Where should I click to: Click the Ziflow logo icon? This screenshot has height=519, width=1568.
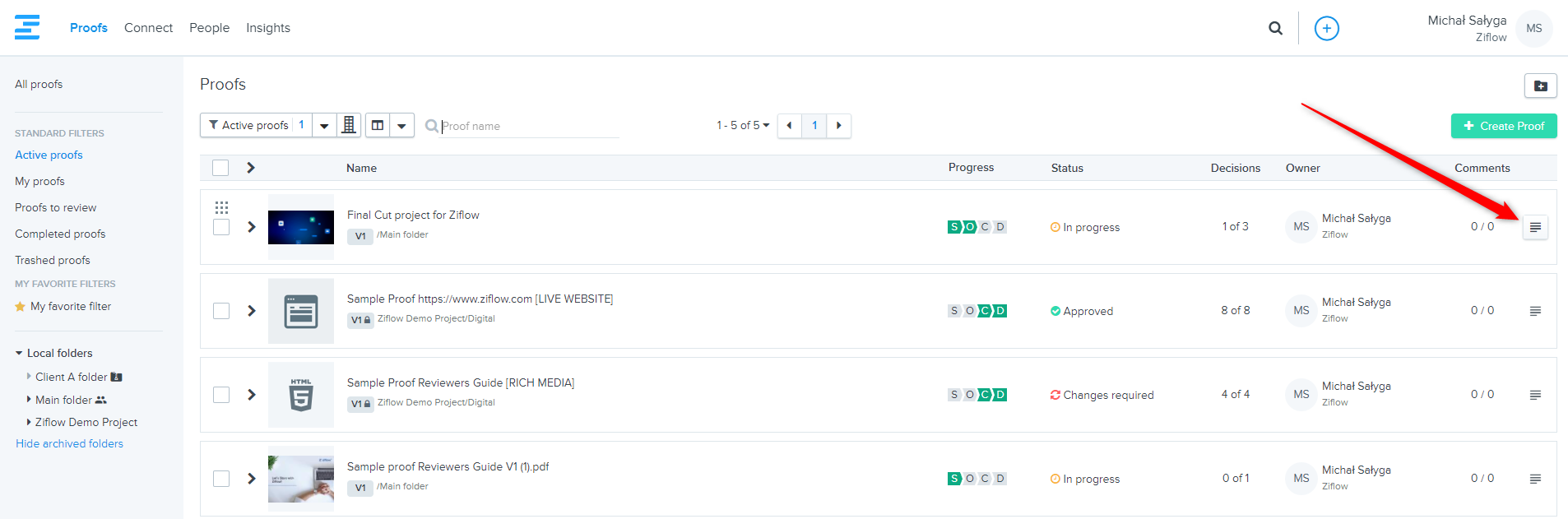coord(27,27)
